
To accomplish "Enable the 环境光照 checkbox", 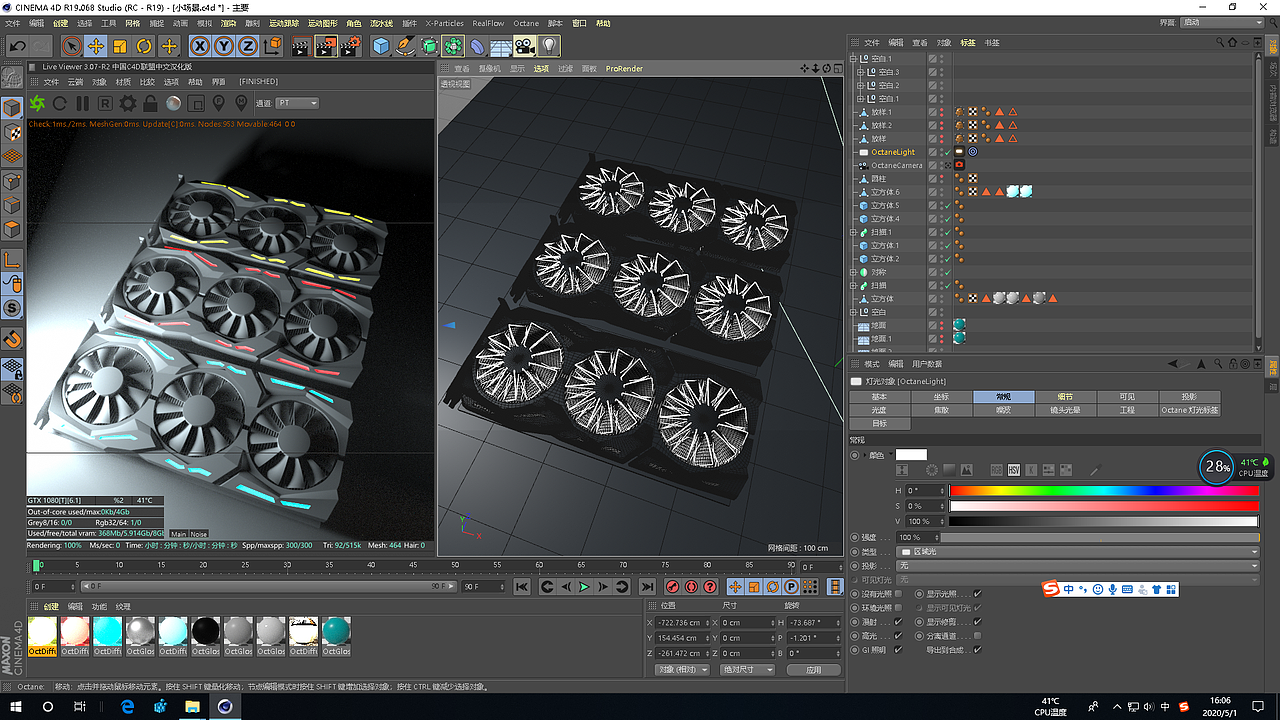I will [x=898, y=608].
